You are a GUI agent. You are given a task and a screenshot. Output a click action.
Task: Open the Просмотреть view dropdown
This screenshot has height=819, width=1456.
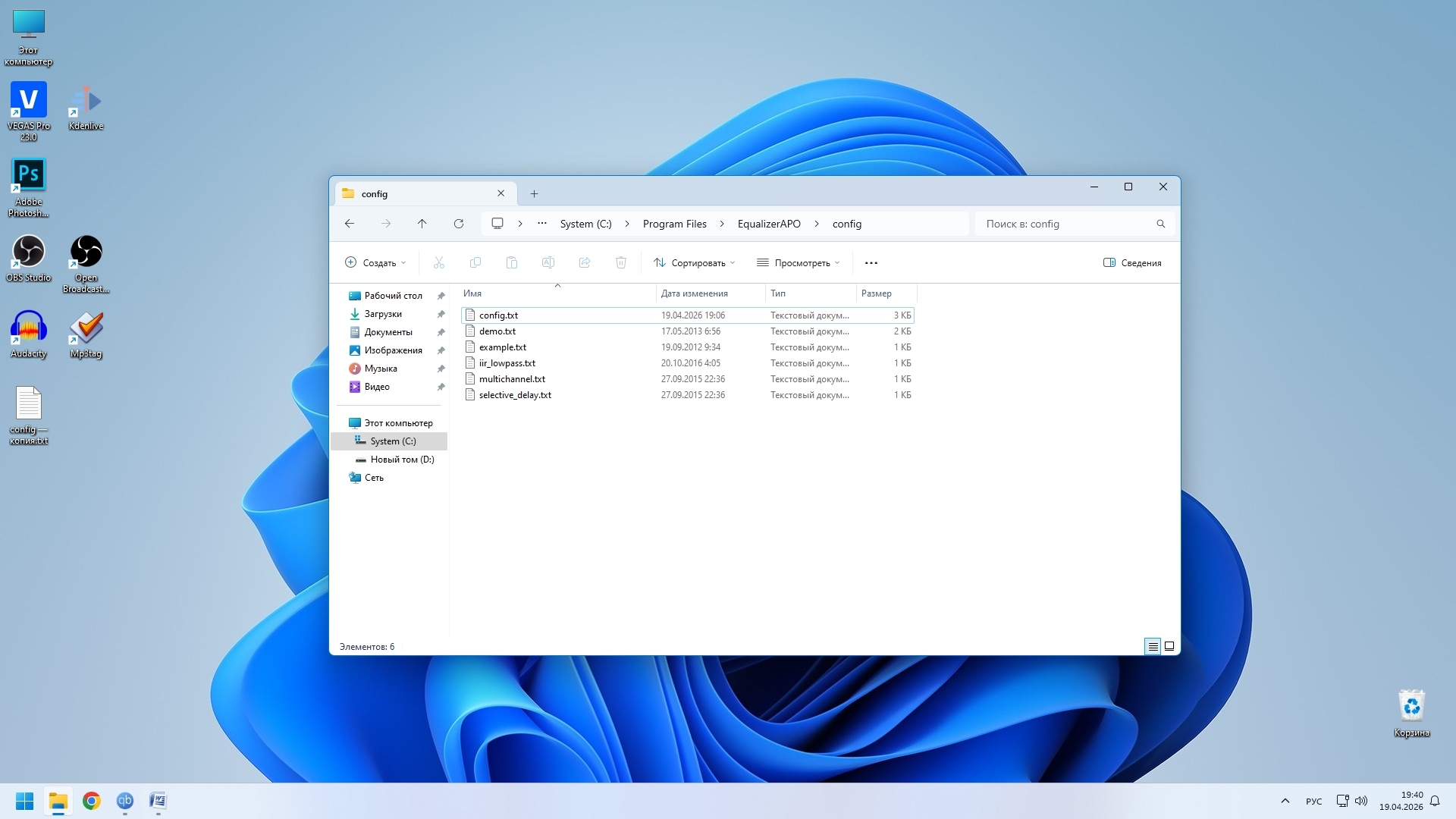[x=798, y=263]
